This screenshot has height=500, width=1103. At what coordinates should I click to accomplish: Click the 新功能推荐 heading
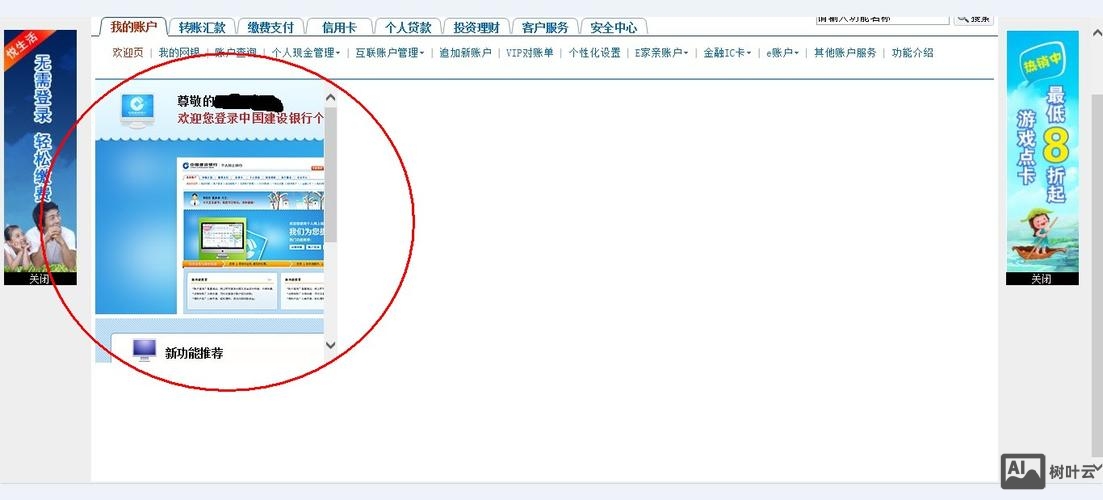coord(194,354)
